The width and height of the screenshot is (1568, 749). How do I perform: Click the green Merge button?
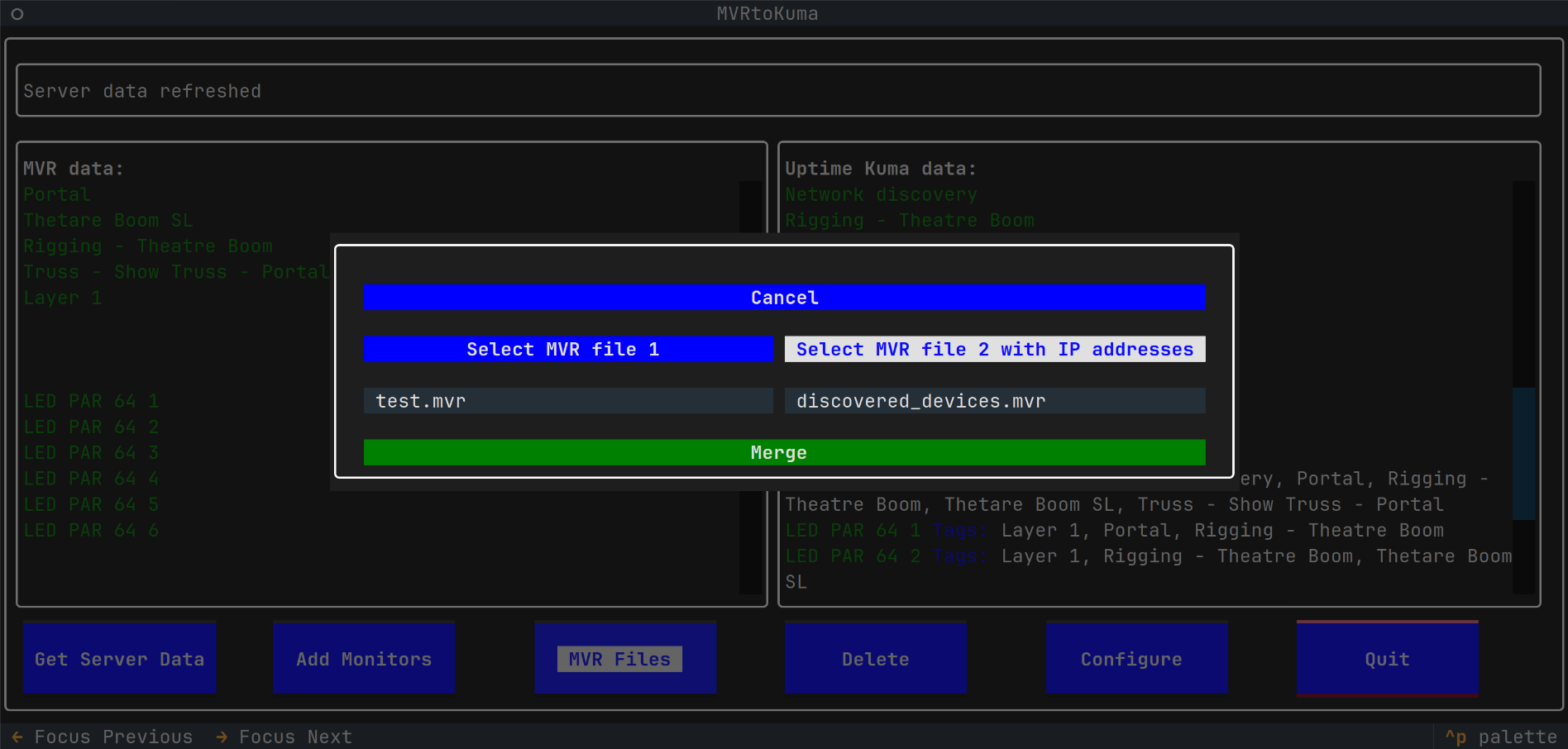(784, 452)
